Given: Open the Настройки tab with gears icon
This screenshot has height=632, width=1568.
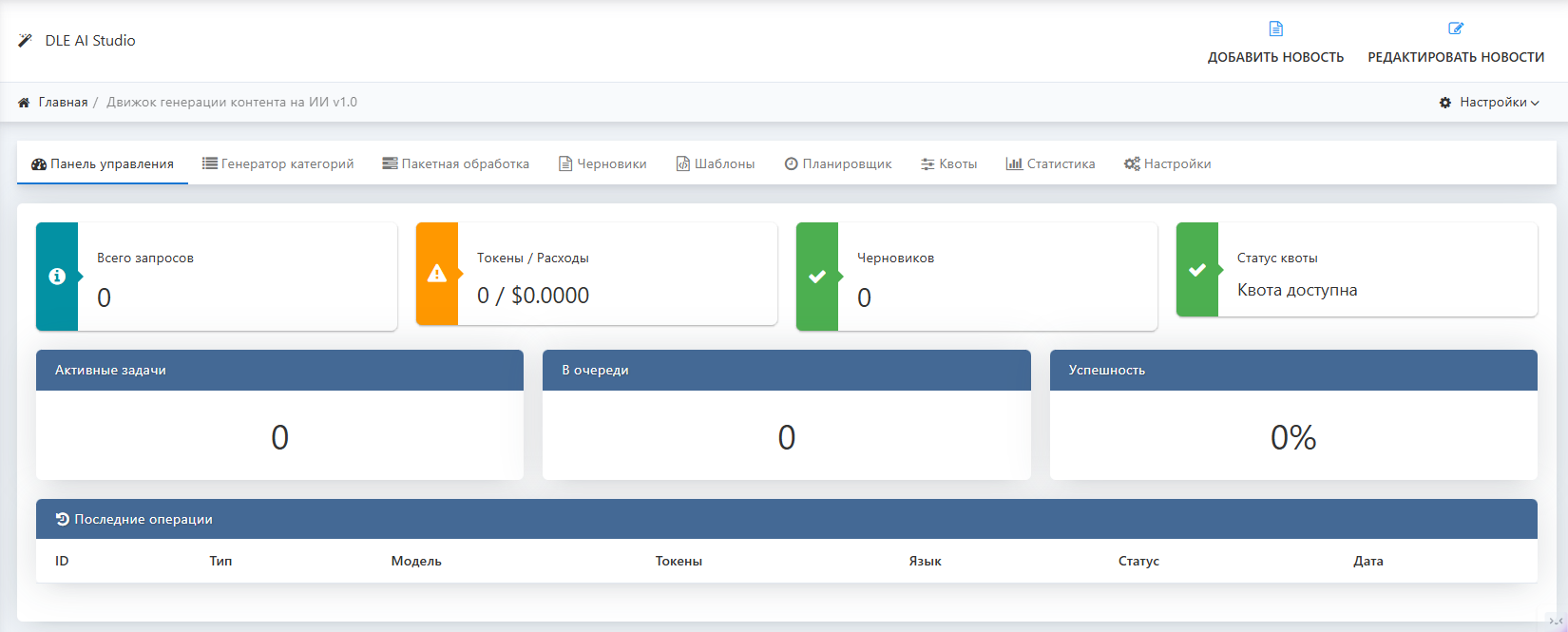Looking at the screenshot, I should [x=1167, y=164].
